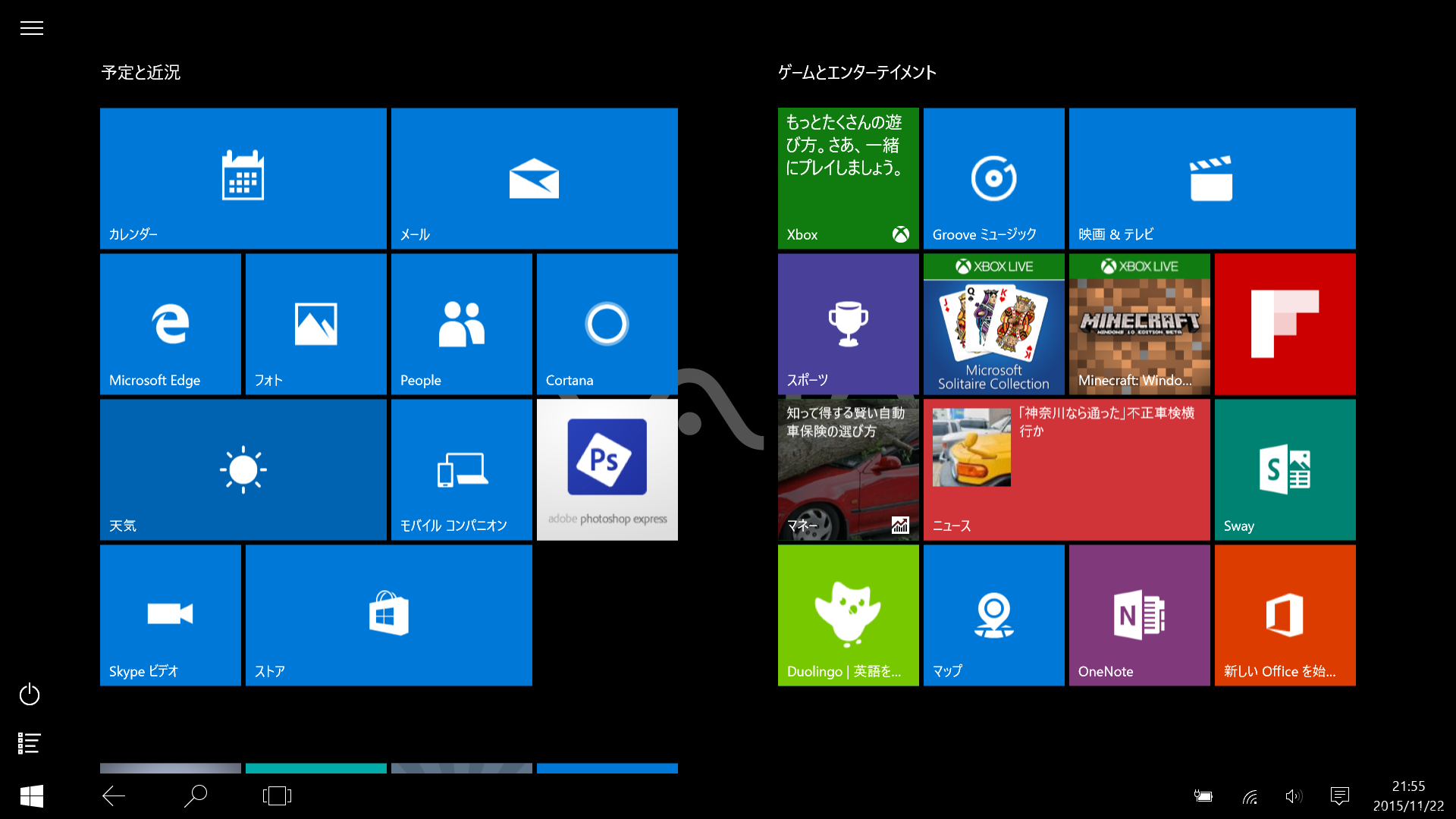Open the ニュース (News) tile
The image size is (1456, 819).
tap(1066, 469)
